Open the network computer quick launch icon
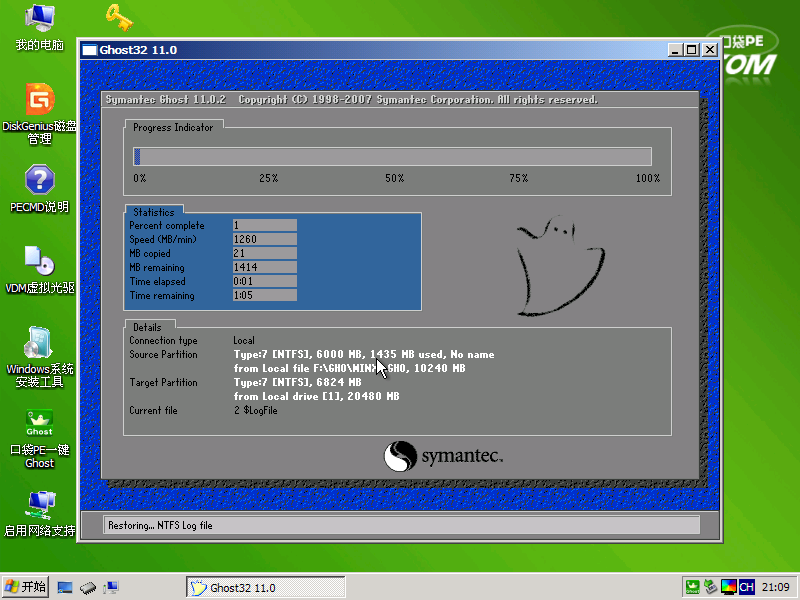Screen dimensions: 800x600 [x=110, y=587]
